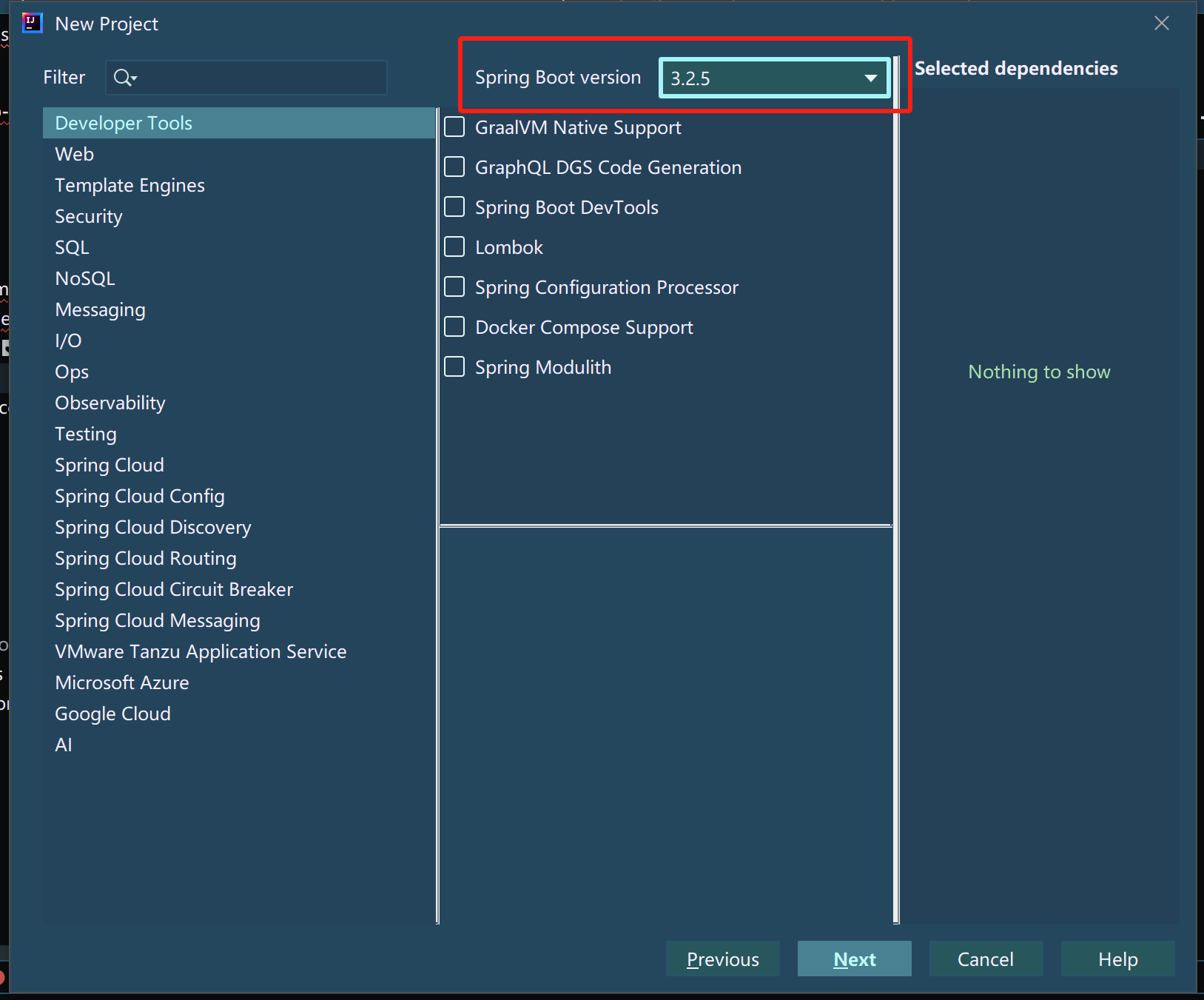The width and height of the screenshot is (1204, 1000).
Task: Toggle the Spring Modulith checkbox
Action: click(x=454, y=366)
